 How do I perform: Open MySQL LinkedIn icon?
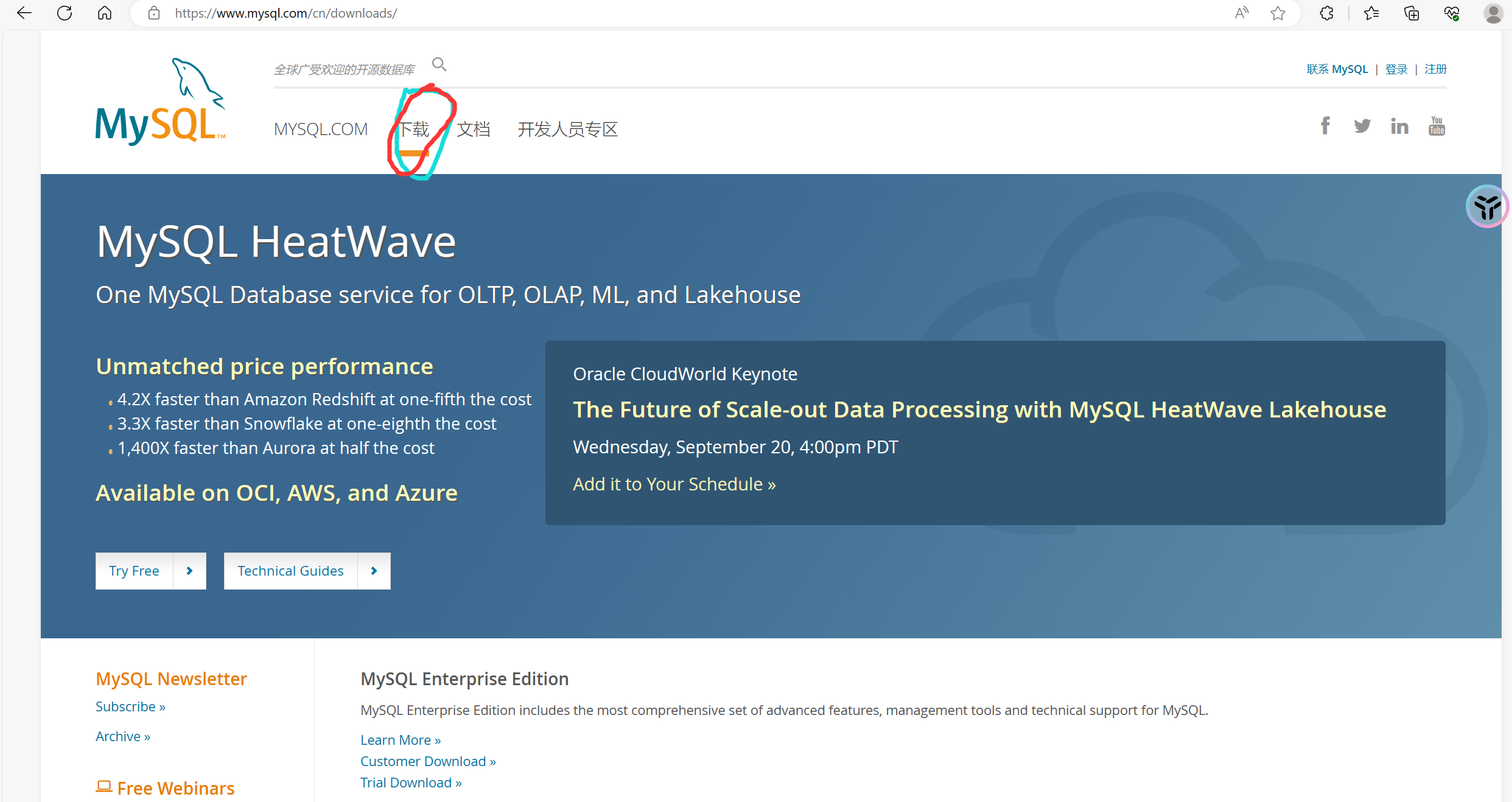tap(1399, 126)
